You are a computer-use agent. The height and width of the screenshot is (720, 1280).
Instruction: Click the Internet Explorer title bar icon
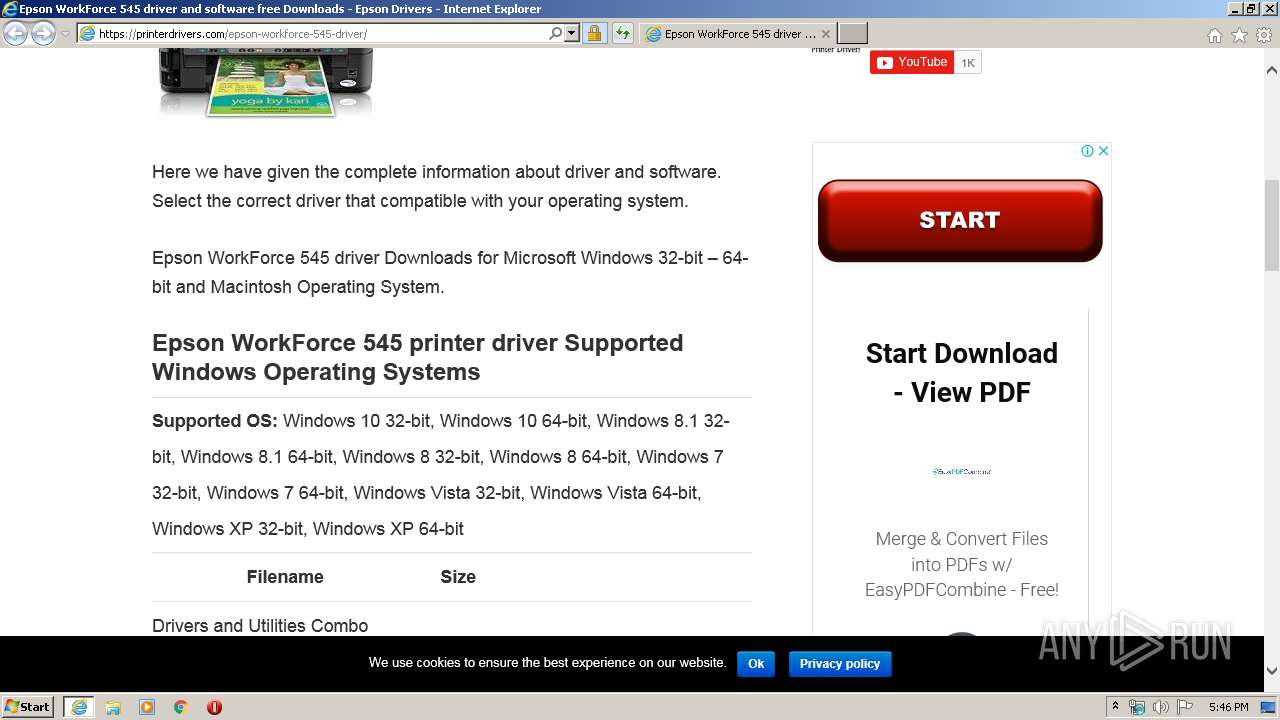click(9, 9)
